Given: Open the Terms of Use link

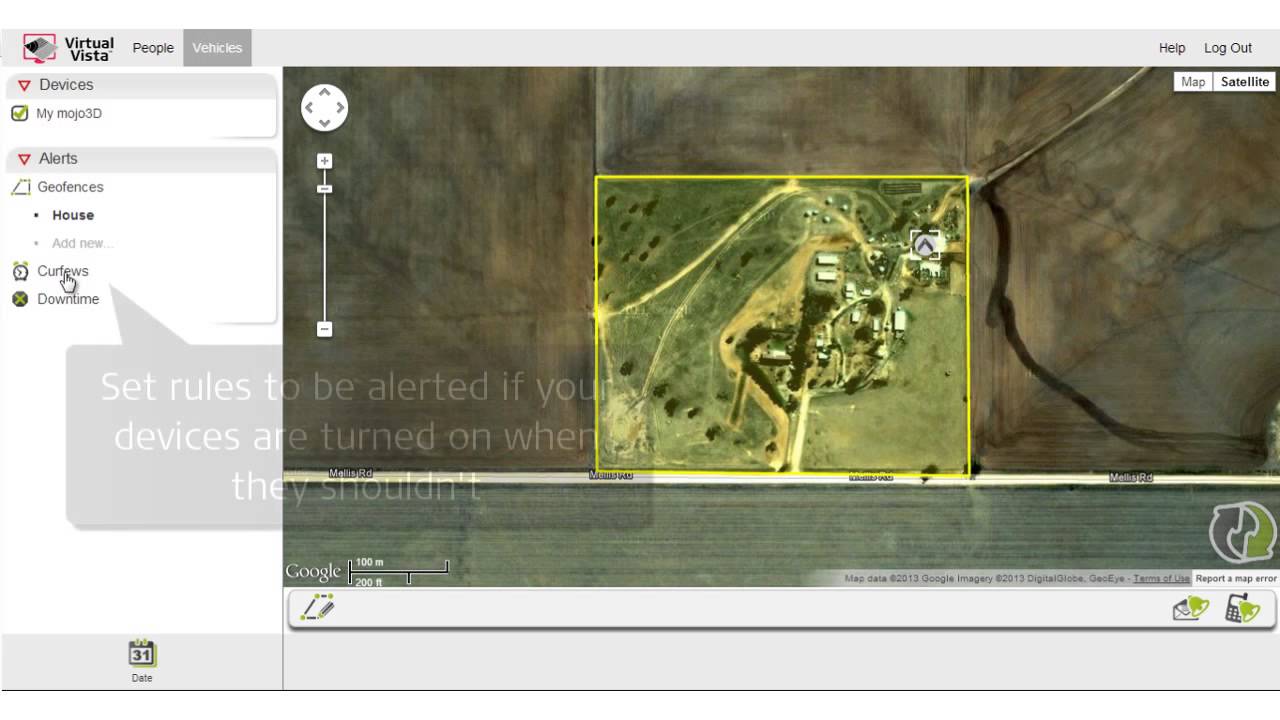Looking at the screenshot, I should 1161,578.
